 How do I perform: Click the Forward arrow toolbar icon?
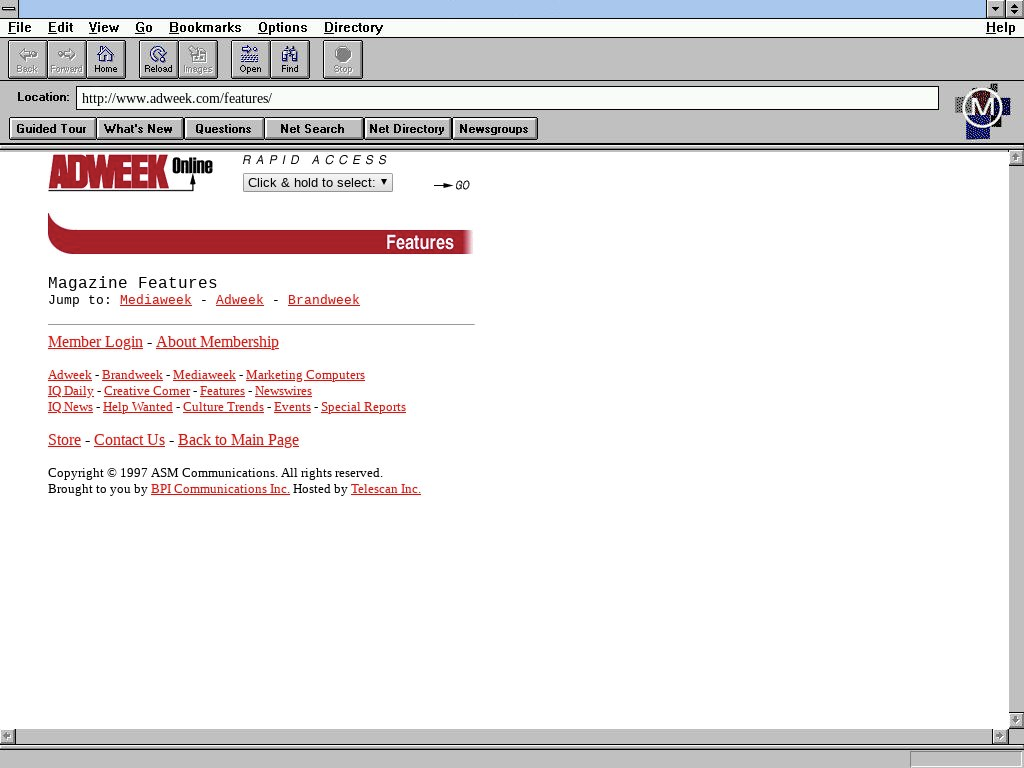(x=66, y=59)
